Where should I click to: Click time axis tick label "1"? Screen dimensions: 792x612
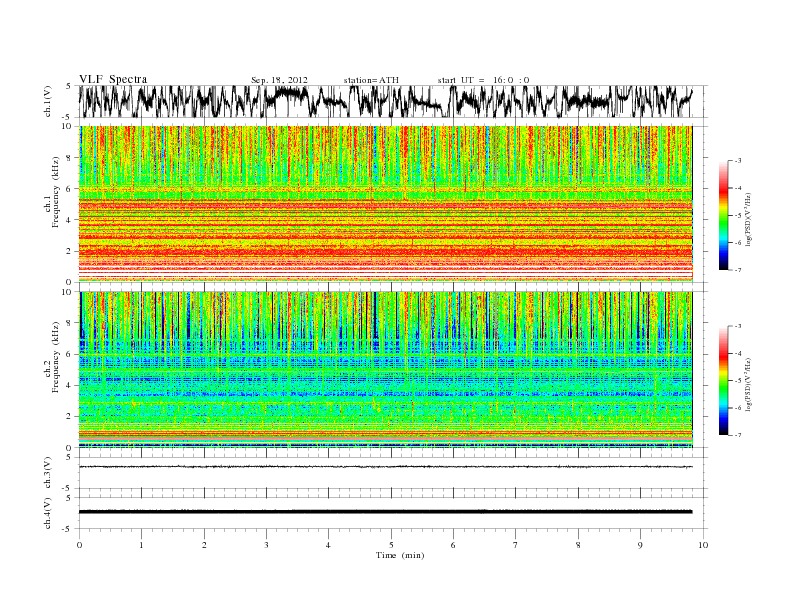141,545
